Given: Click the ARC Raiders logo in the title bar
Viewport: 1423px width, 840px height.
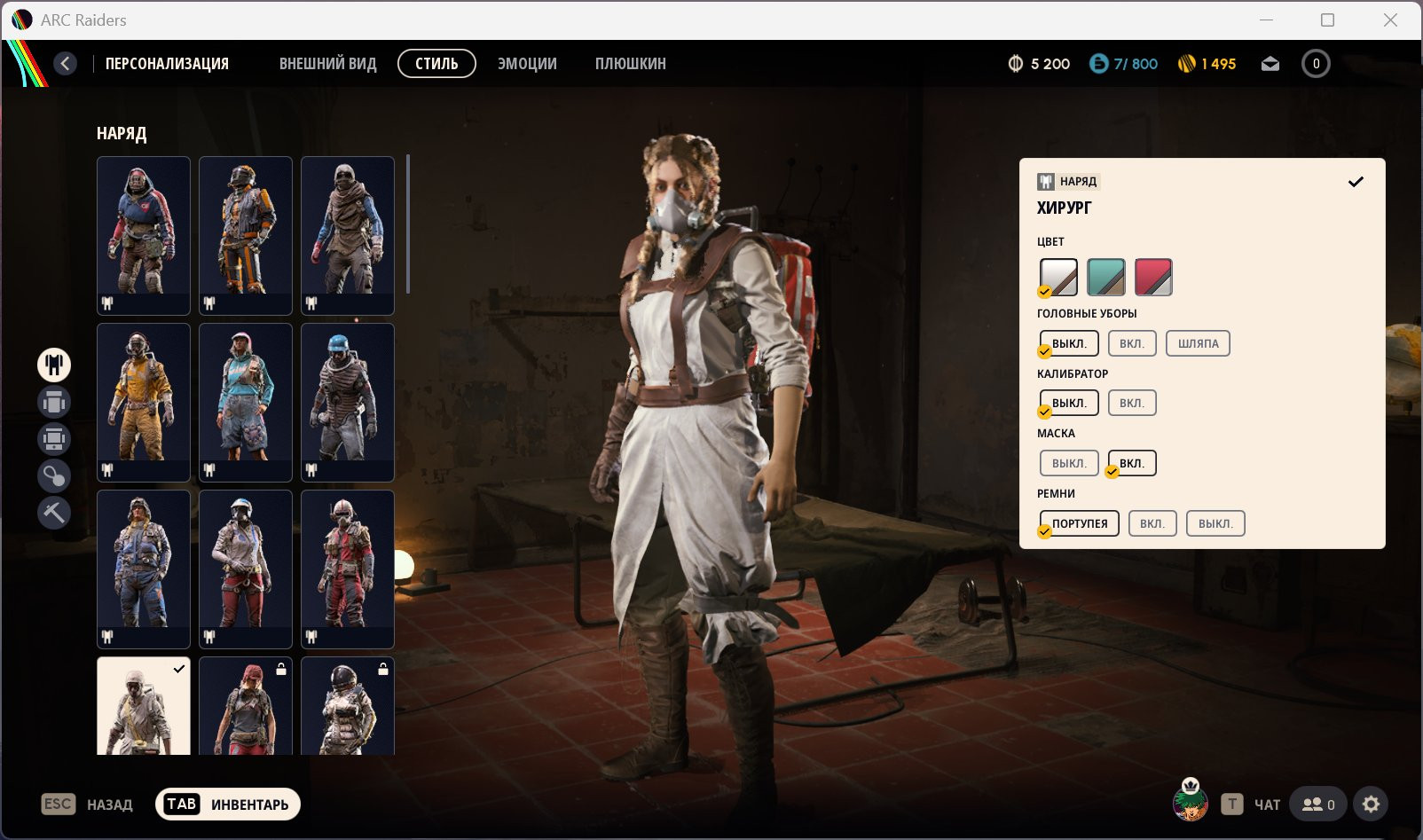Looking at the screenshot, I should click(22, 20).
